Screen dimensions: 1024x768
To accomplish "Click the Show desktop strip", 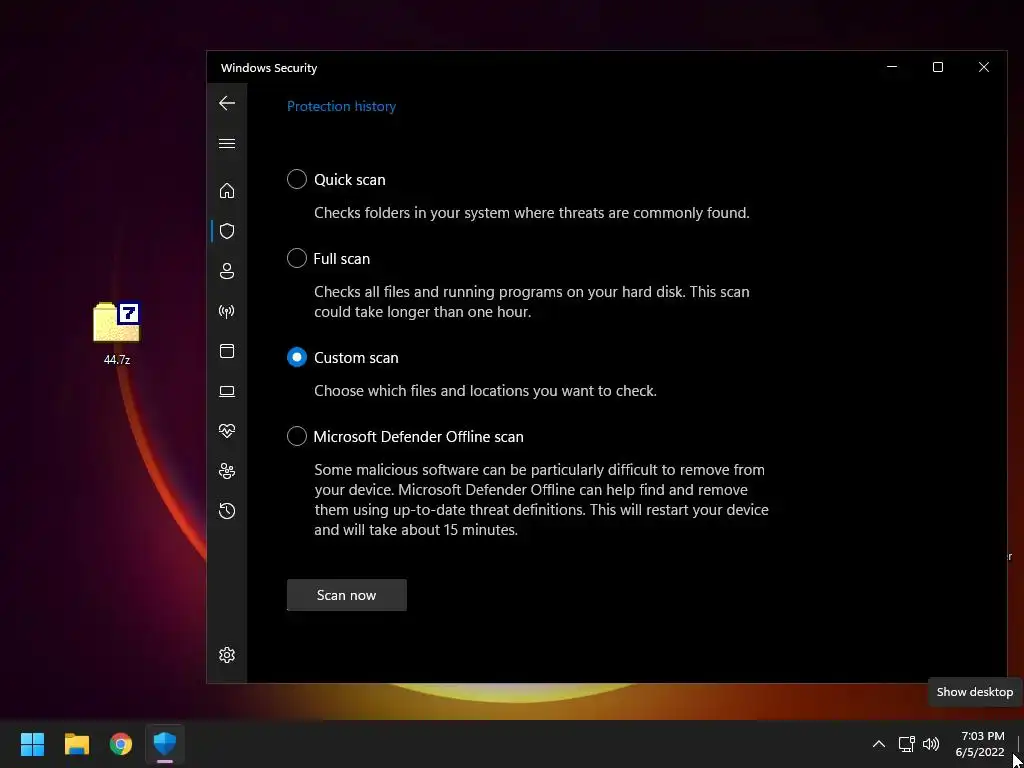I will tap(1019, 744).
